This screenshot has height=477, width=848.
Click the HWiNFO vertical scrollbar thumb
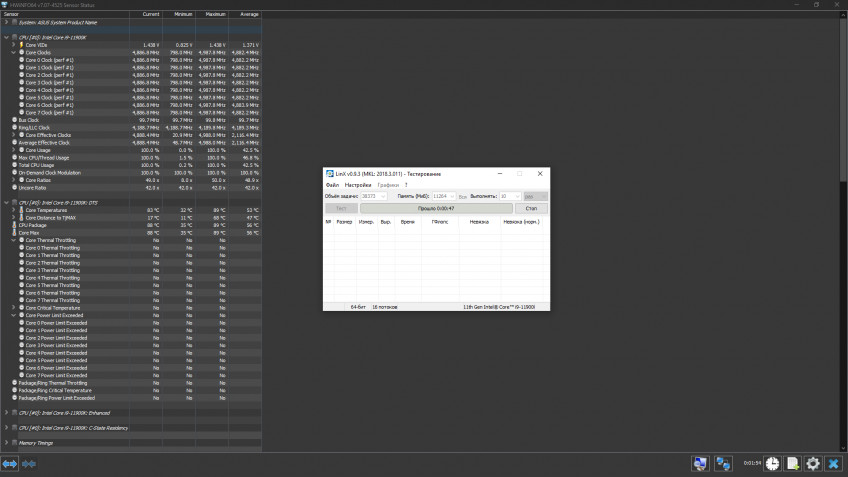[843, 101]
